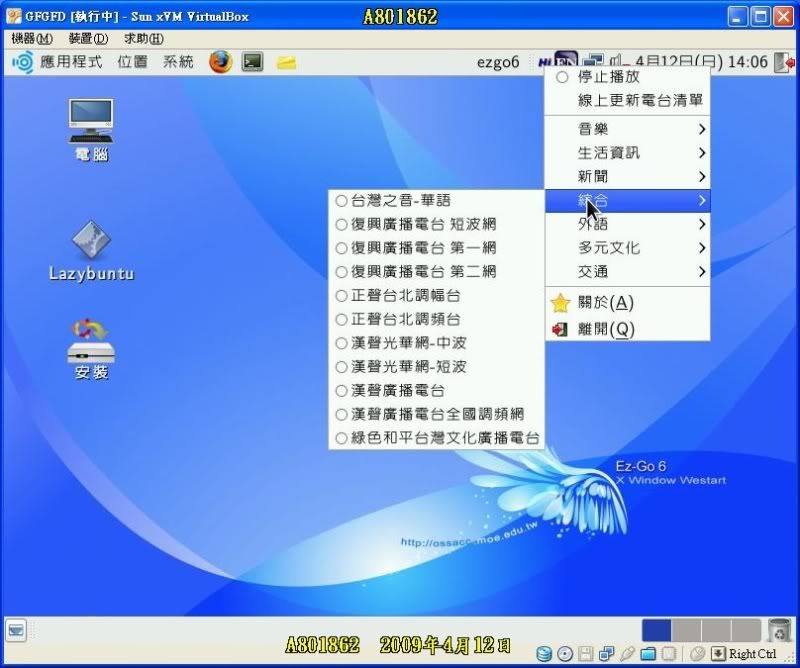
Task: Select station 復興廣播電台 短波網
Action: [436, 224]
